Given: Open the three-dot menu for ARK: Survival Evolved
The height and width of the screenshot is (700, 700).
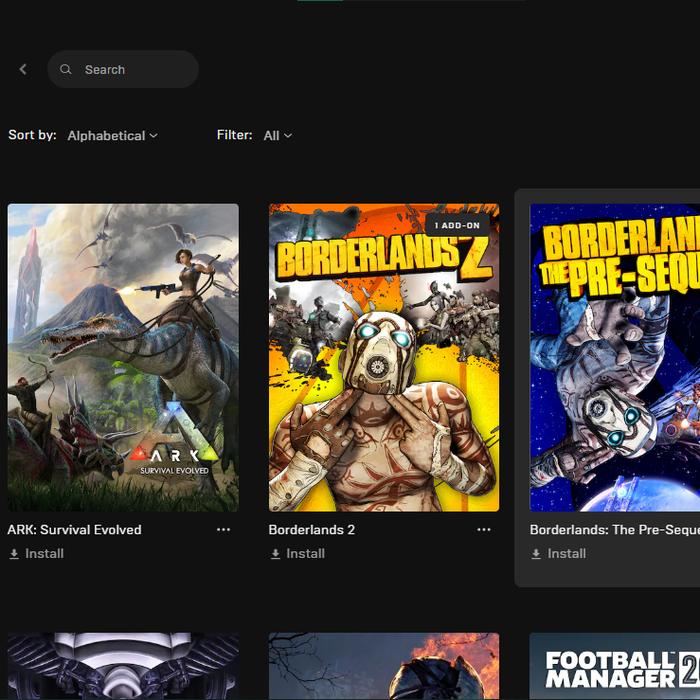Looking at the screenshot, I should (x=223, y=530).
